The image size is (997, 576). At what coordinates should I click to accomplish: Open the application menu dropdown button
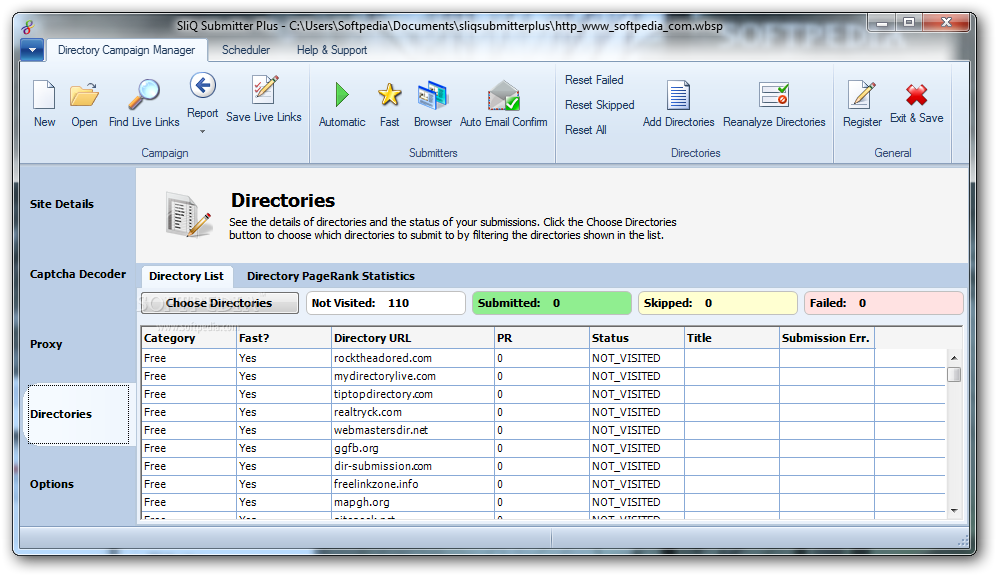(x=32, y=50)
